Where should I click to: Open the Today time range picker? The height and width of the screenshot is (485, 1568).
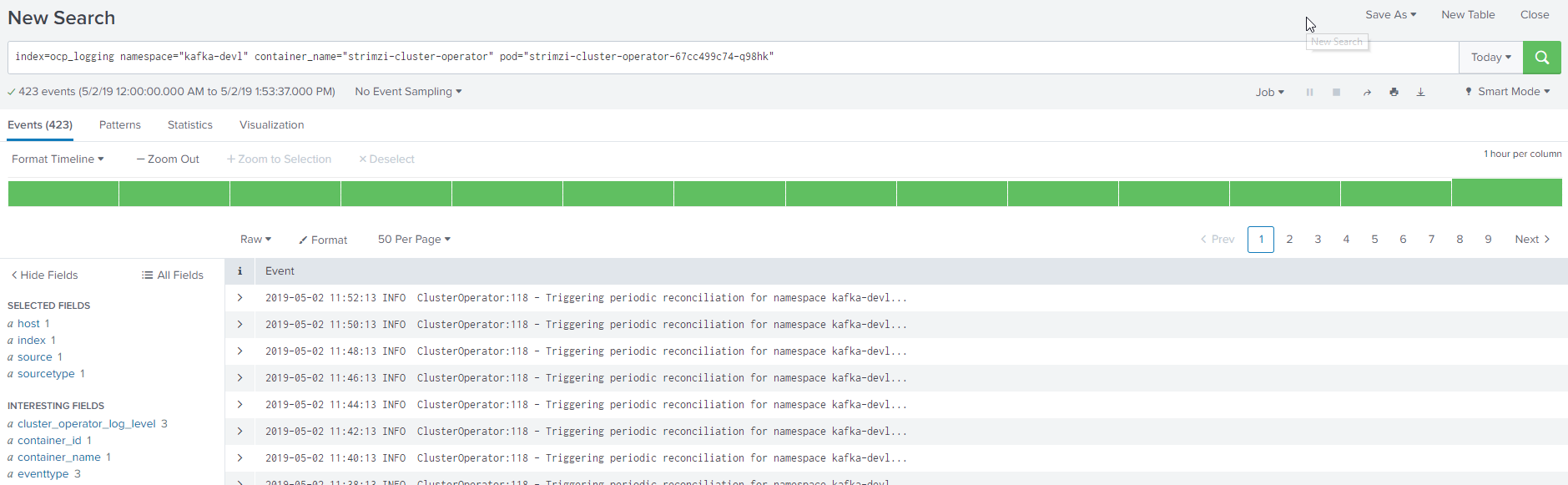coord(1490,58)
